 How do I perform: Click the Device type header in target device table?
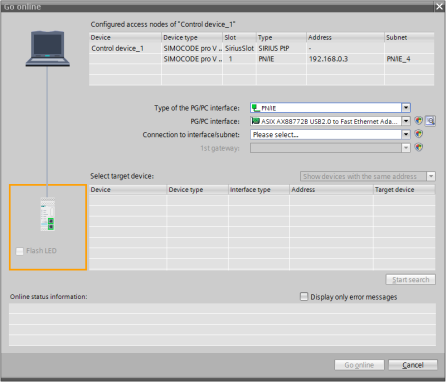point(197,189)
